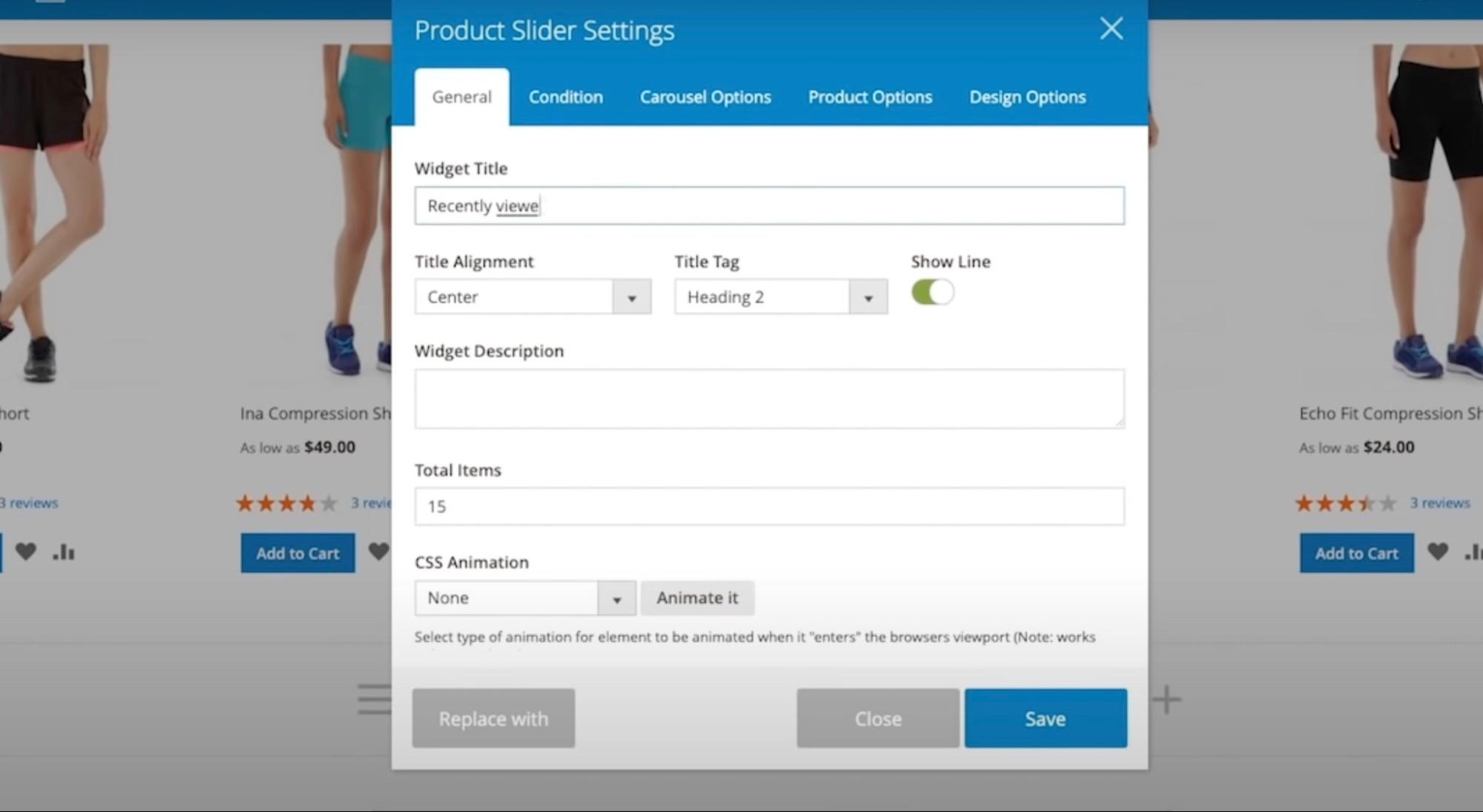Screen dimensions: 1483x812
Task: Open the Title Alignment dropdown
Action: point(532,297)
